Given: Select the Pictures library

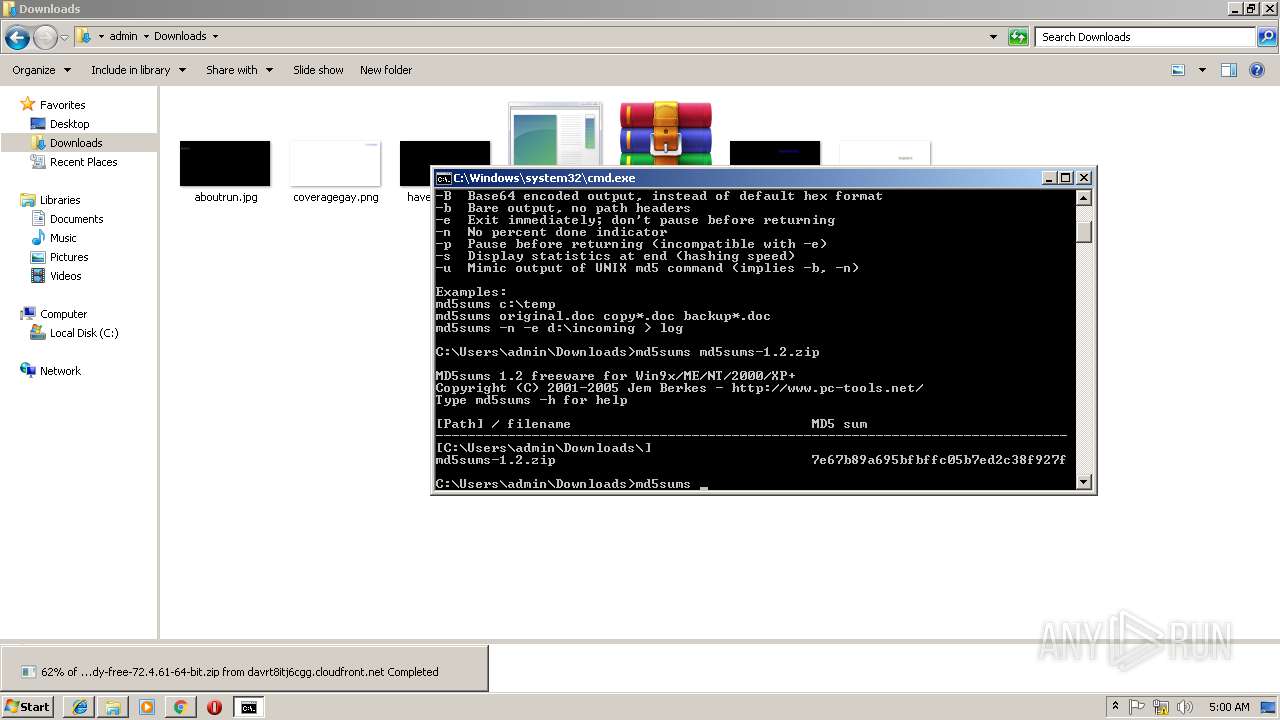Looking at the screenshot, I should tap(60, 257).
